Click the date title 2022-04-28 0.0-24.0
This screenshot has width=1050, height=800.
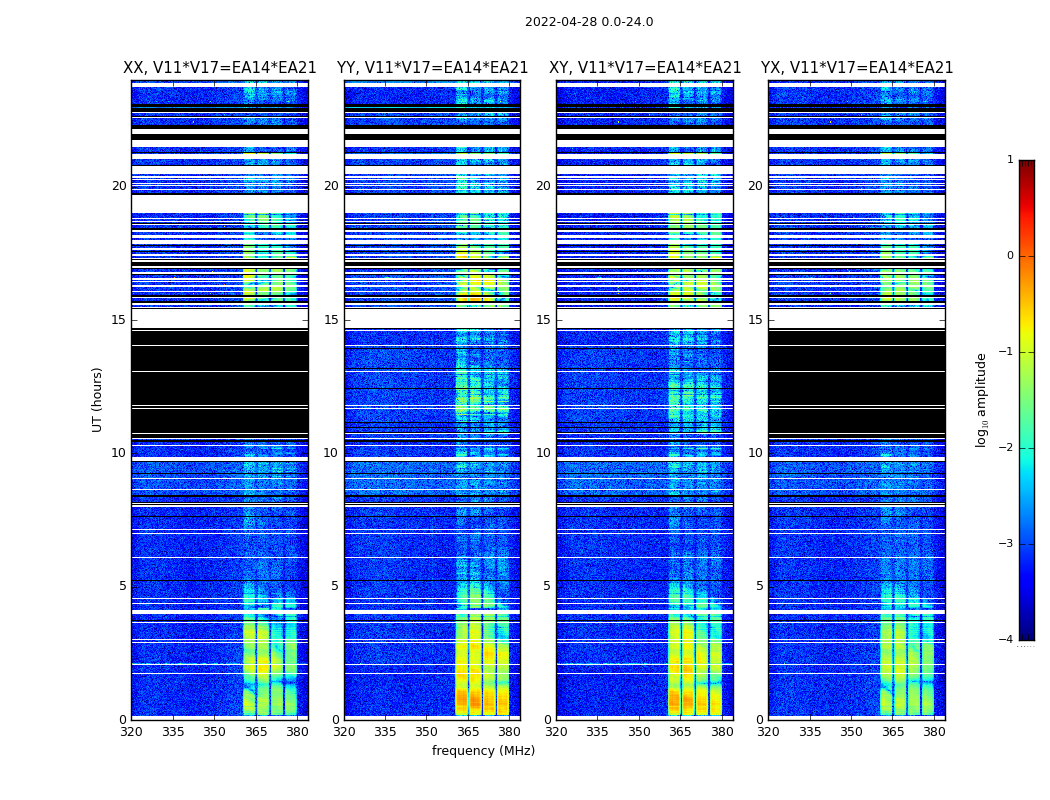(x=588, y=22)
